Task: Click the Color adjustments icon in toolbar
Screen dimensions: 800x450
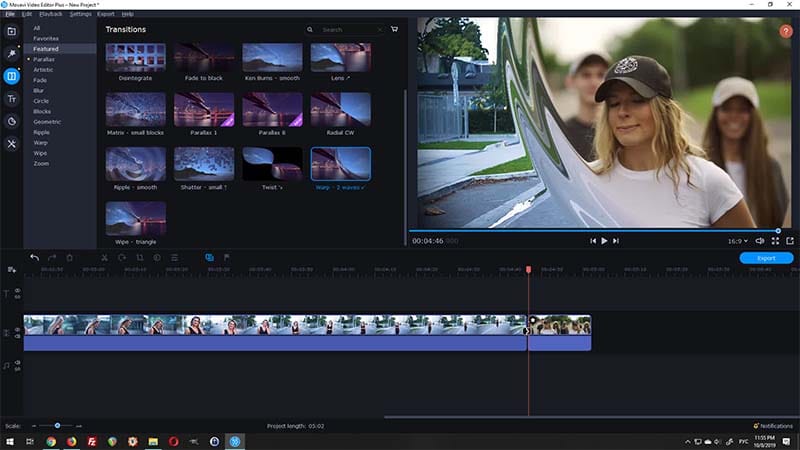Action: (157, 258)
